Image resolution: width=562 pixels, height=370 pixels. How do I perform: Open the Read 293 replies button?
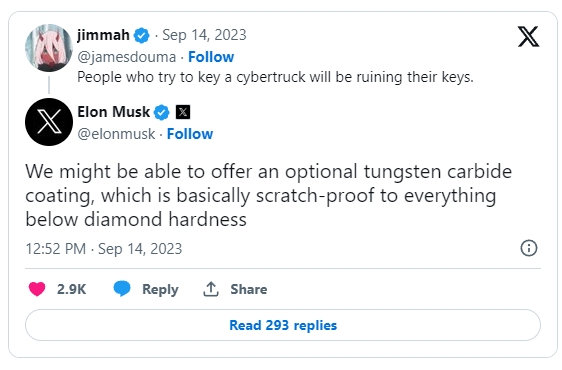(283, 325)
